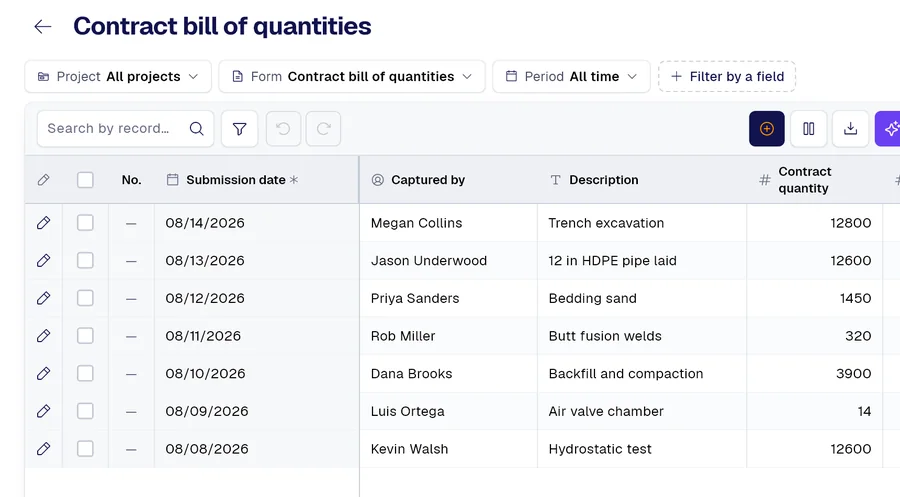Viewport: 900px width, 497px height.
Task: Click Filter by a field button
Action: click(x=727, y=76)
